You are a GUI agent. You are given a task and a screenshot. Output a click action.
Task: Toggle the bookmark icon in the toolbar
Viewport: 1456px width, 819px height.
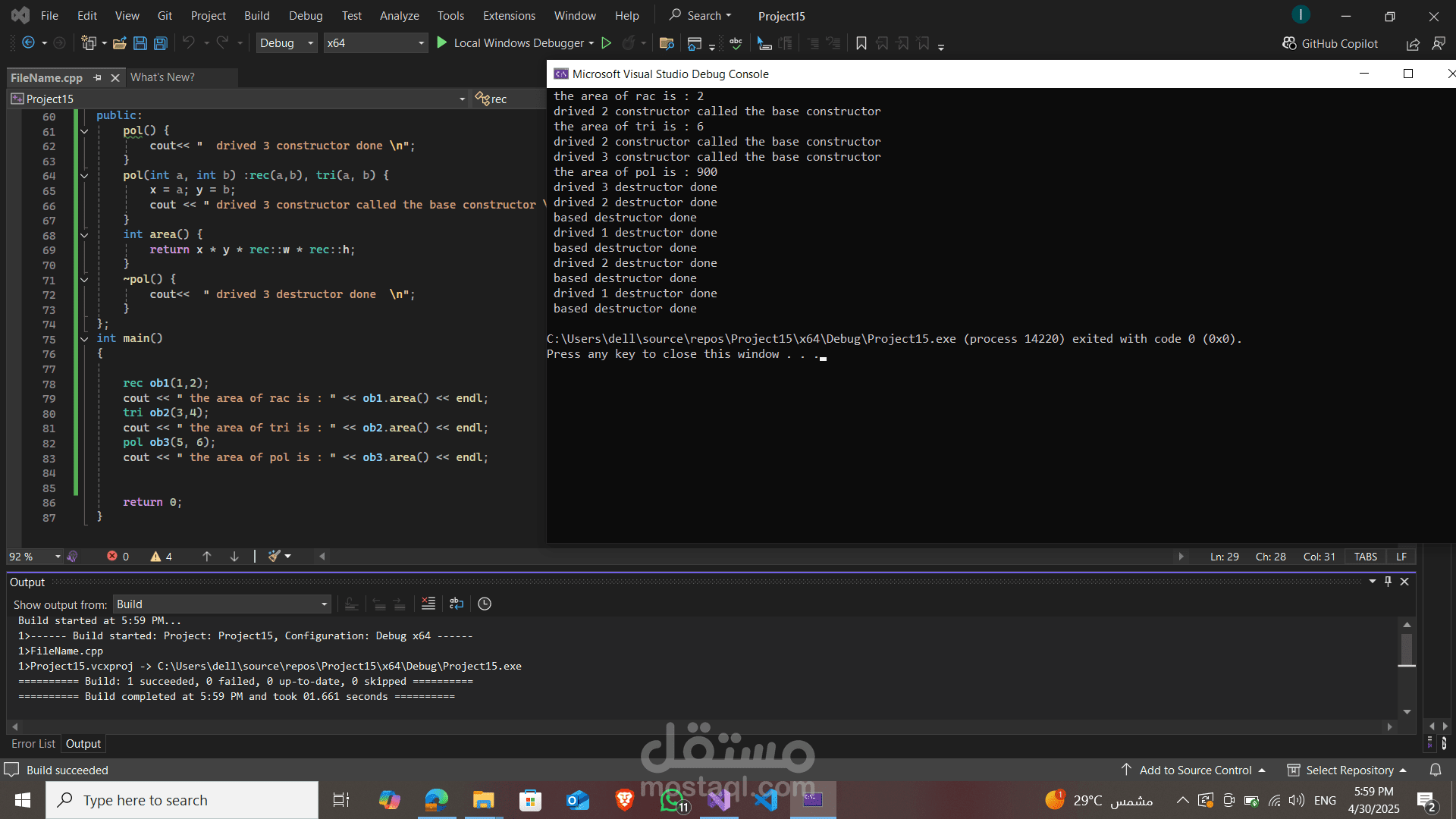pos(861,43)
